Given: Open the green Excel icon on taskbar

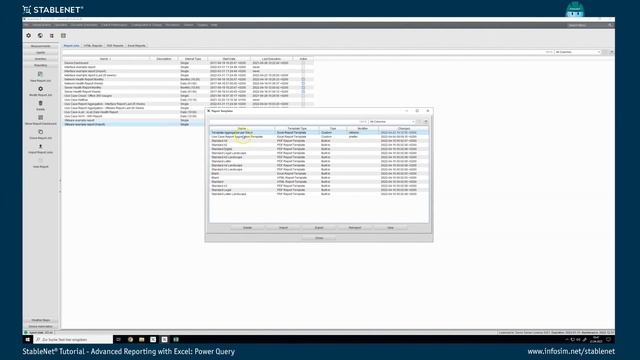Looking at the screenshot, I should (176, 339).
